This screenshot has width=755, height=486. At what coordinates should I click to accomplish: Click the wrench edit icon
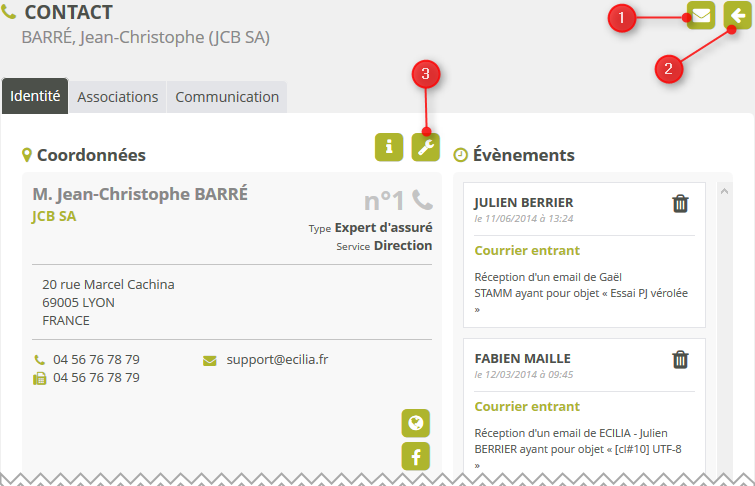click(426, 147)
